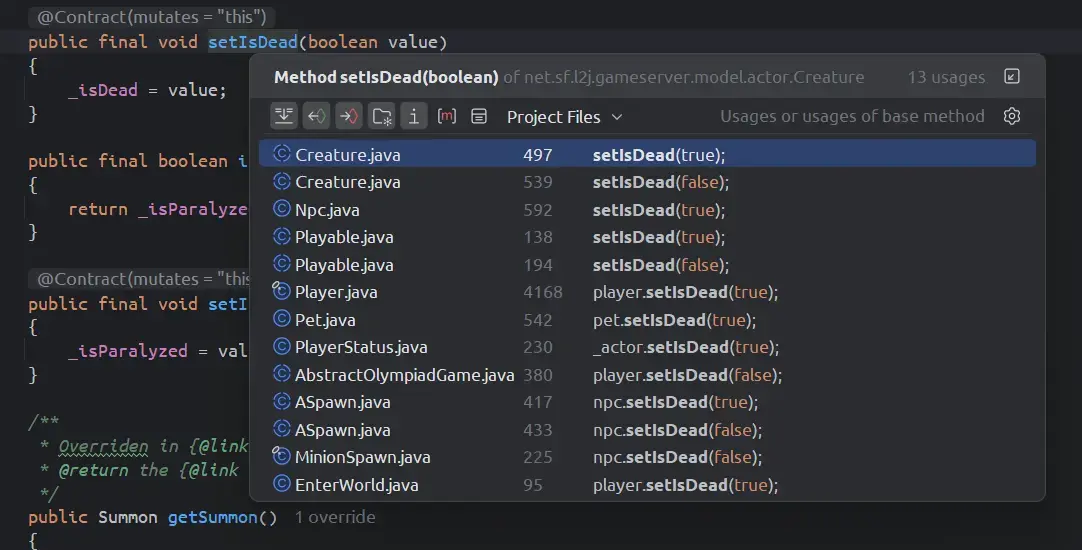
Task: Select the ASpawn.java line 433 usage
Action: point(647,430)
